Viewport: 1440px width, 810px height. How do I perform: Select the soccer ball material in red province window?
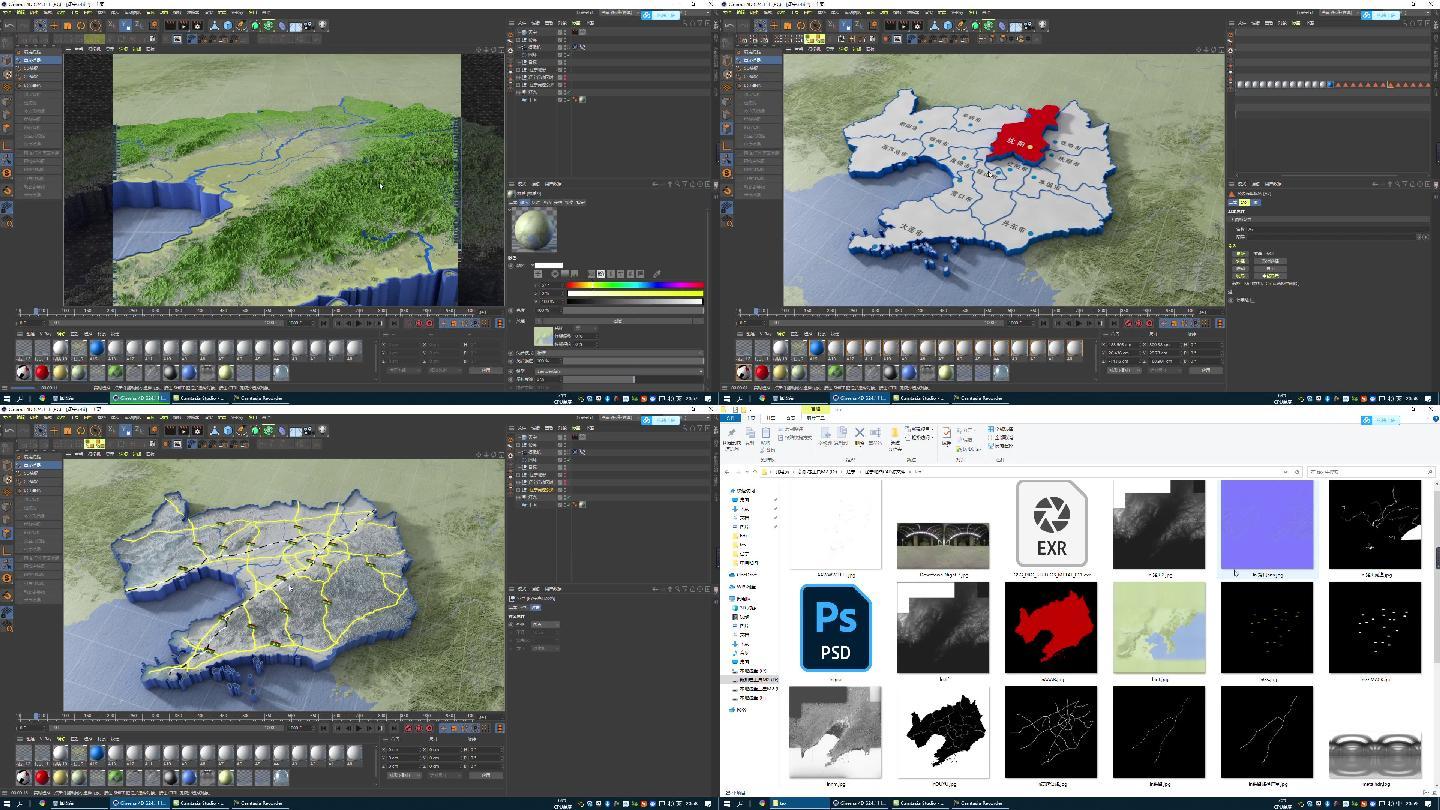click(x=743, y=372)
